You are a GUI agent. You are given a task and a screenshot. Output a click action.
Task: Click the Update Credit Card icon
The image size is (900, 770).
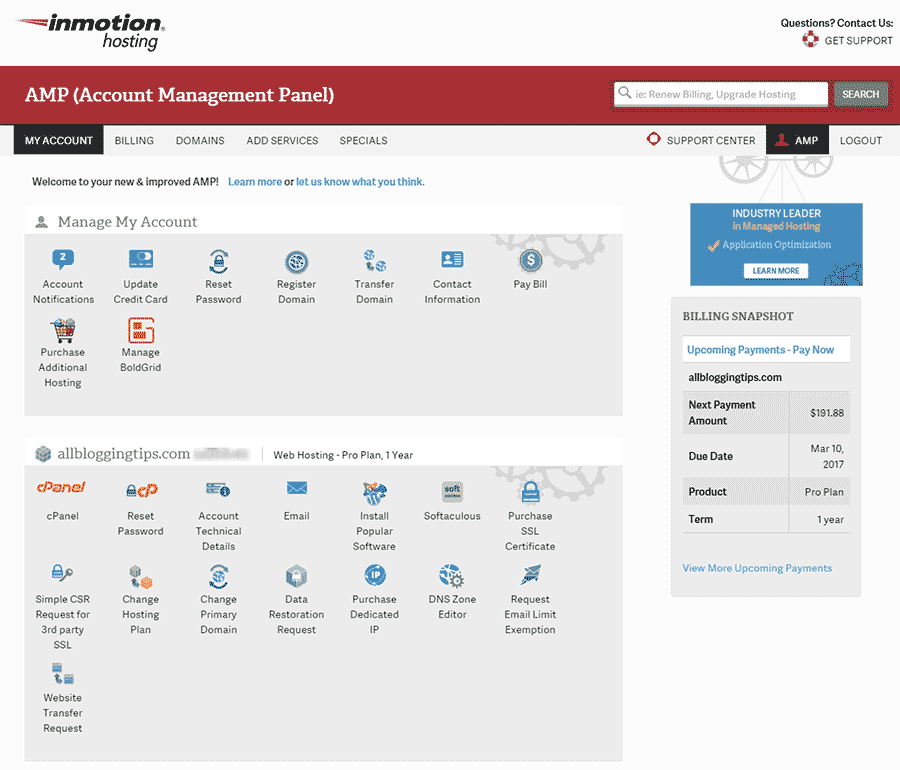(141, 259)
